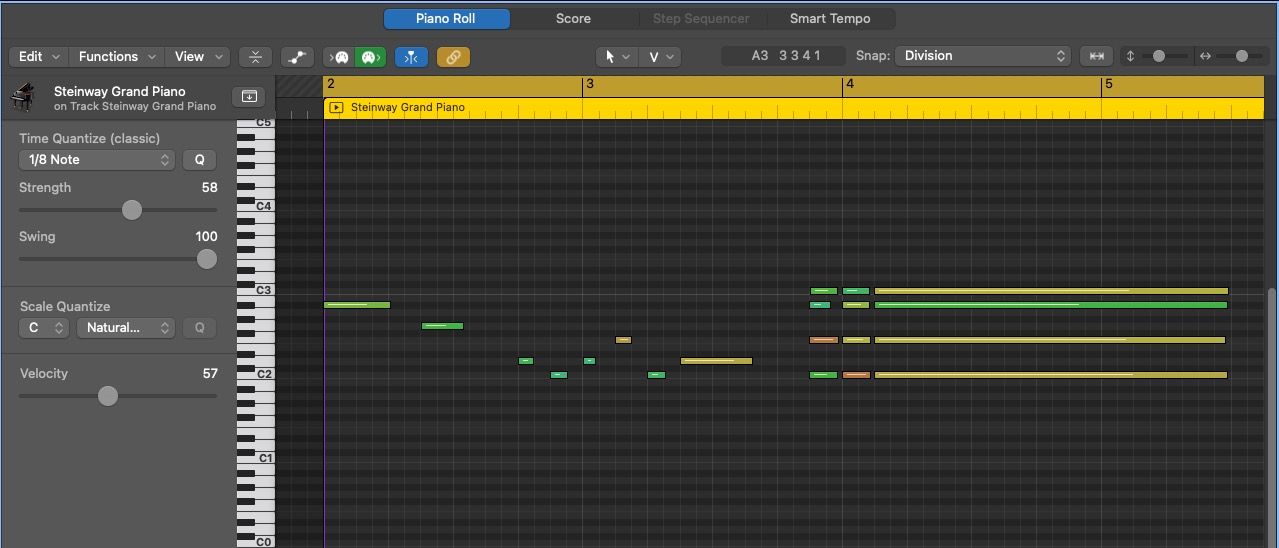Toggle the MIDI In button
Viewport: 1279px width, 548px height.
pos(339,57)
